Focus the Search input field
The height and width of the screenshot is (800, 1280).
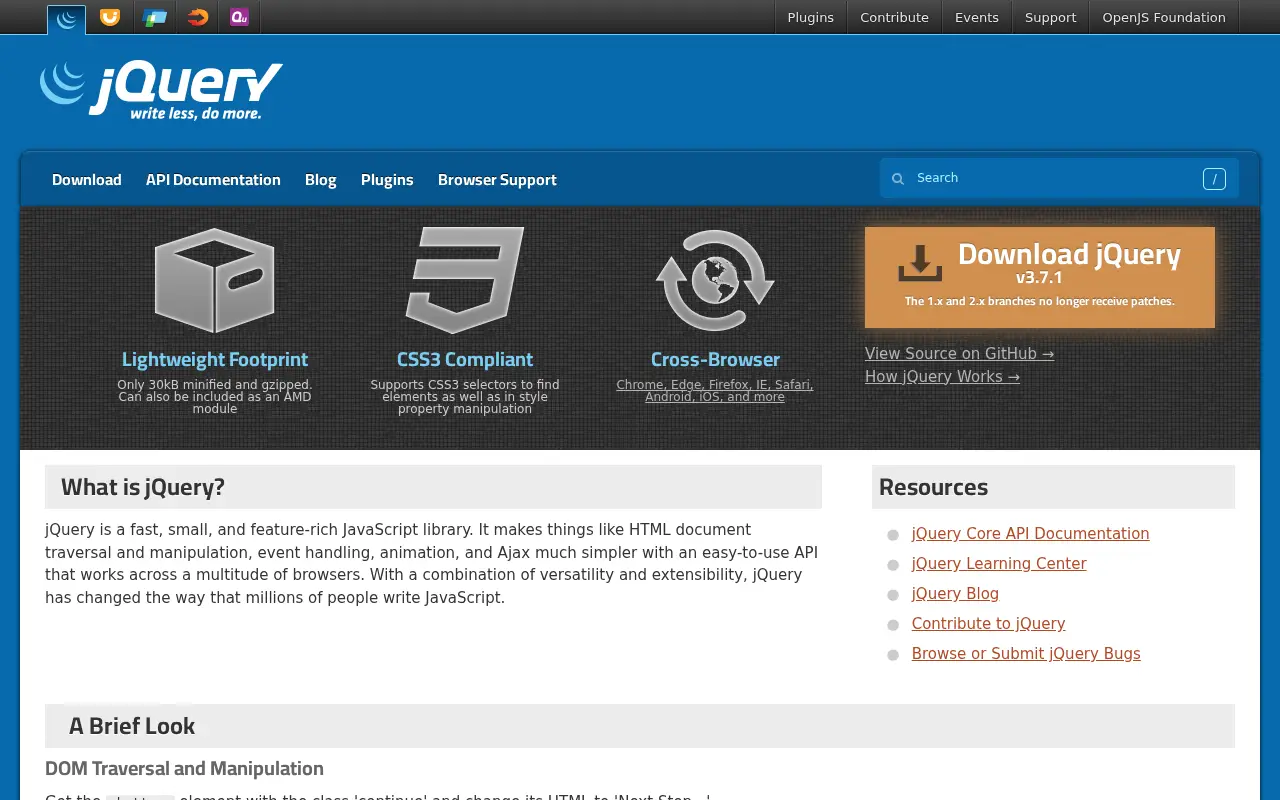point(1059,178)
